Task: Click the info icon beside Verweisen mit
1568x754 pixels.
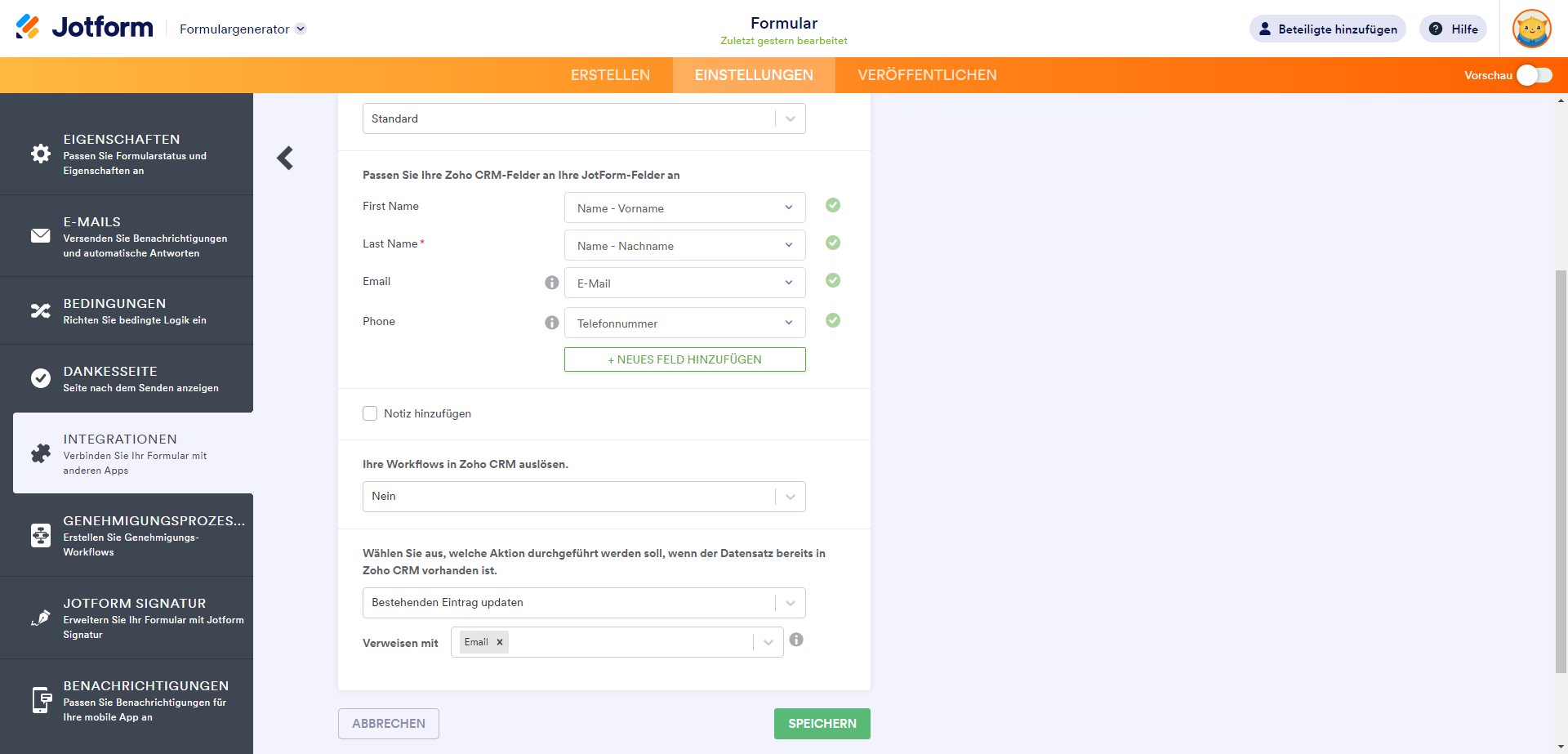Action: (796, 640)
